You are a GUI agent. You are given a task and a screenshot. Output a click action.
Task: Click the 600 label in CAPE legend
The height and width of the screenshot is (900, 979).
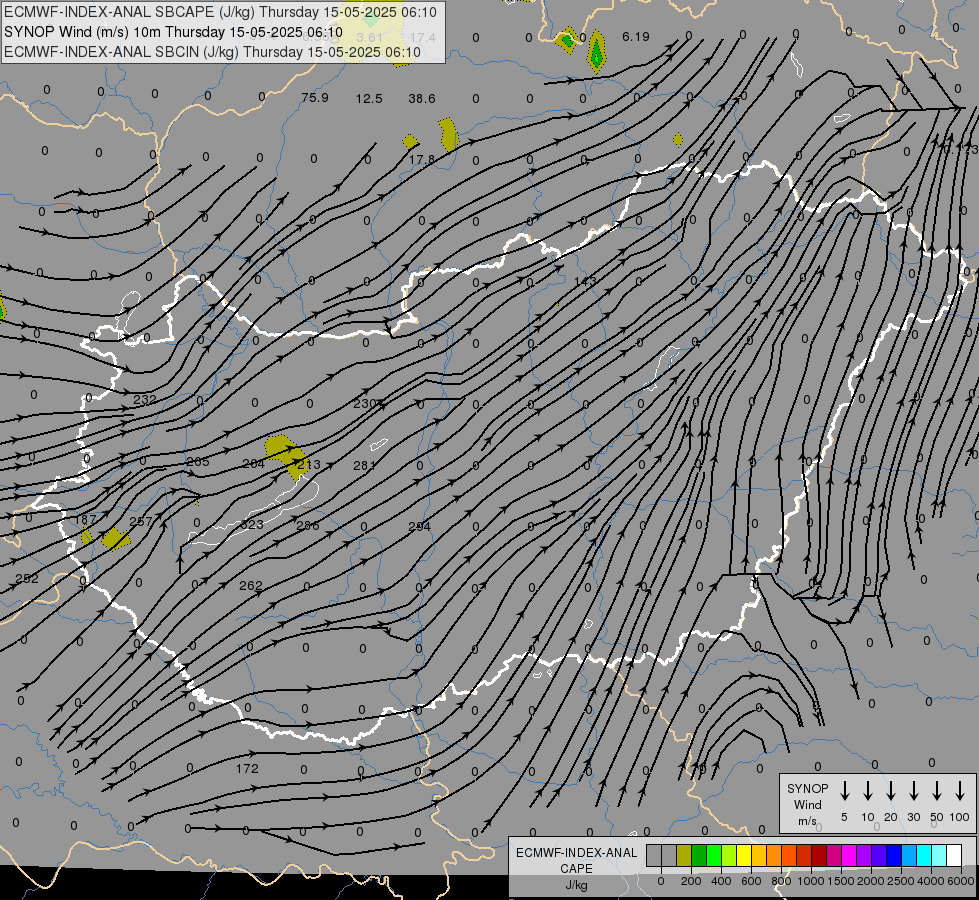click(x=751, y=881)
